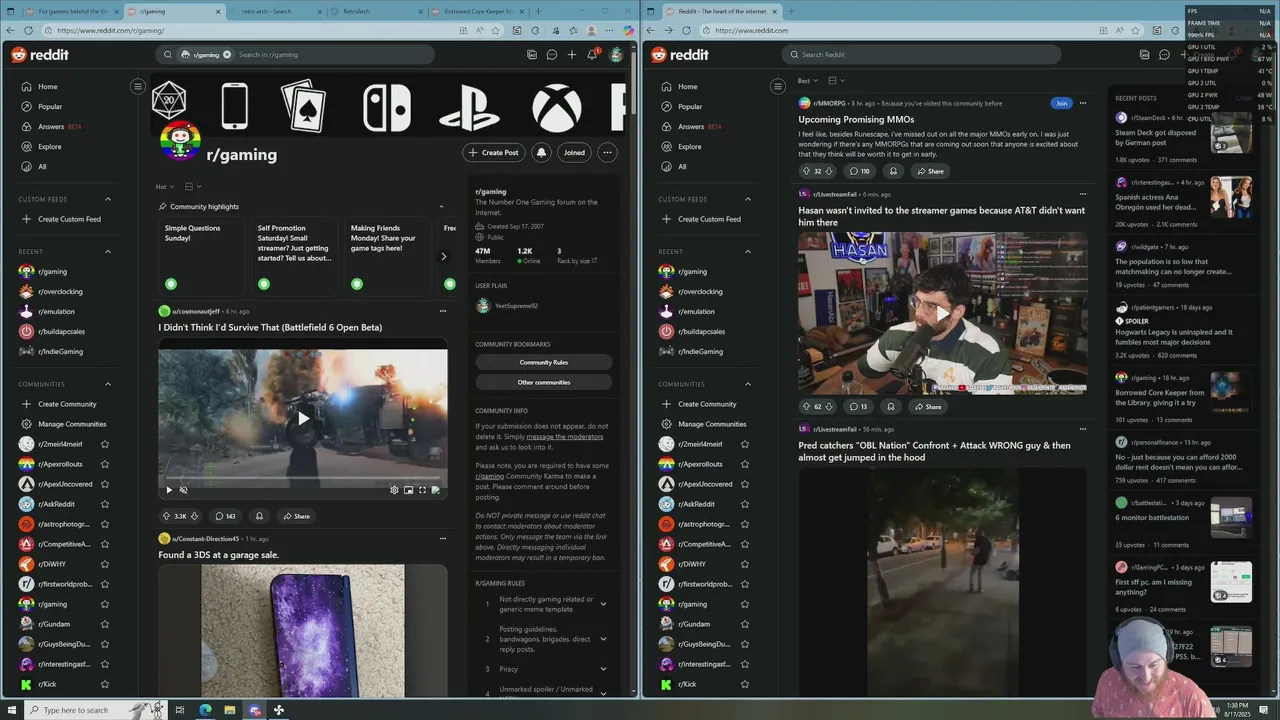Star r/Apexrollouts in the left sidebar

click(x=105, y=464)
